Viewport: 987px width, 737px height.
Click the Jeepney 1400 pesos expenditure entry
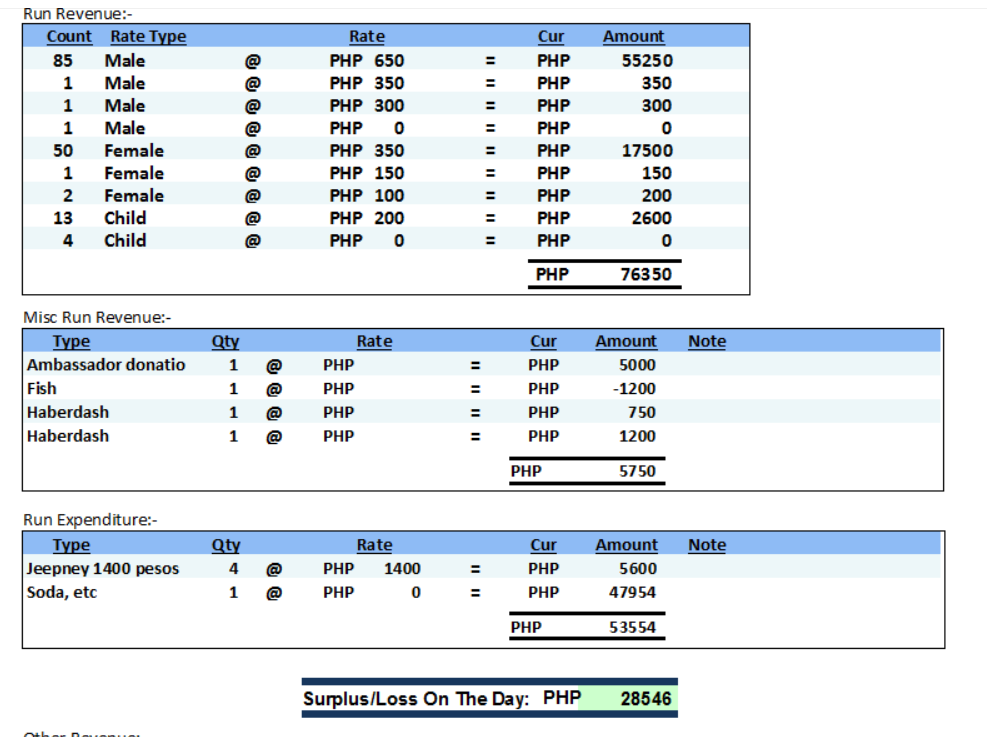tap(103, 569)
